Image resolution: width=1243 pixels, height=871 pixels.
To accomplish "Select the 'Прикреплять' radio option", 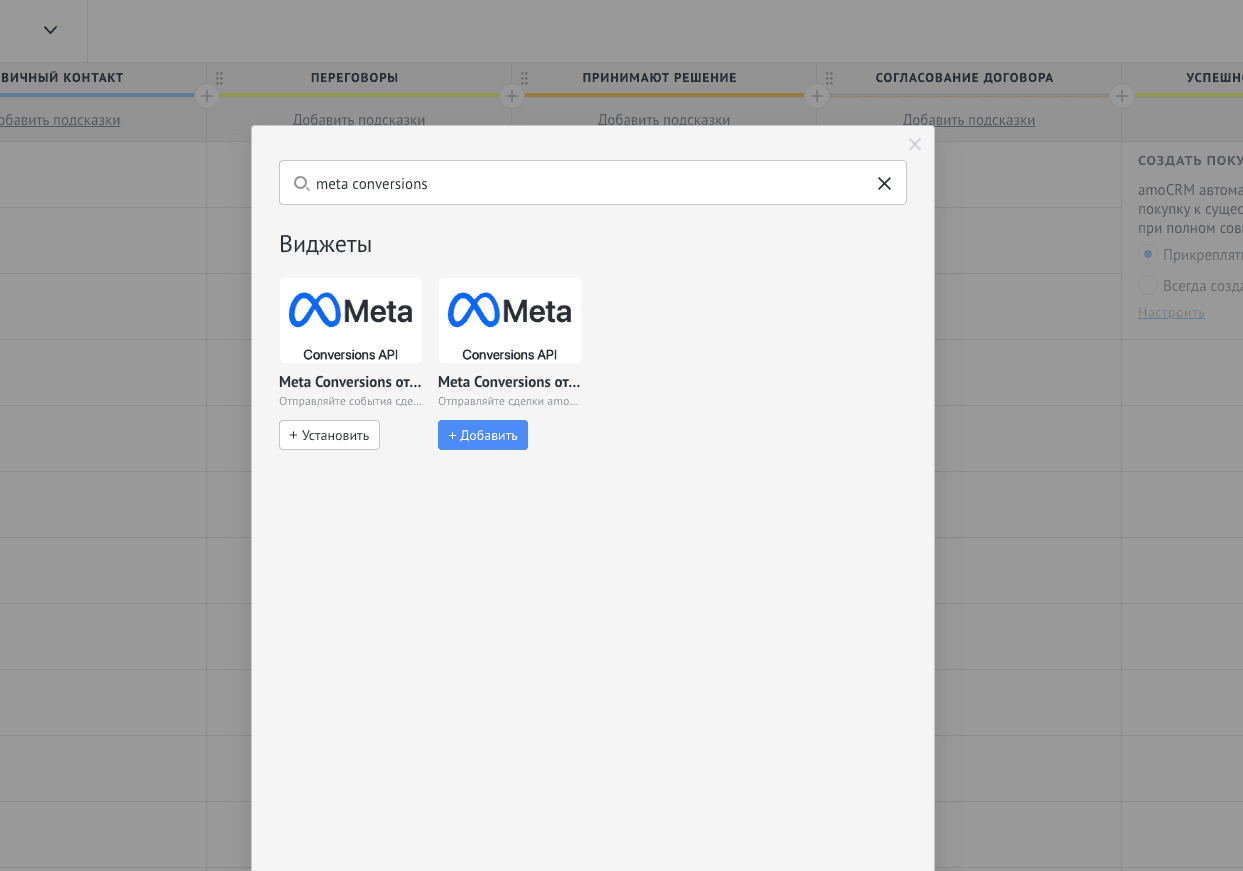I will coord(1147,254).
